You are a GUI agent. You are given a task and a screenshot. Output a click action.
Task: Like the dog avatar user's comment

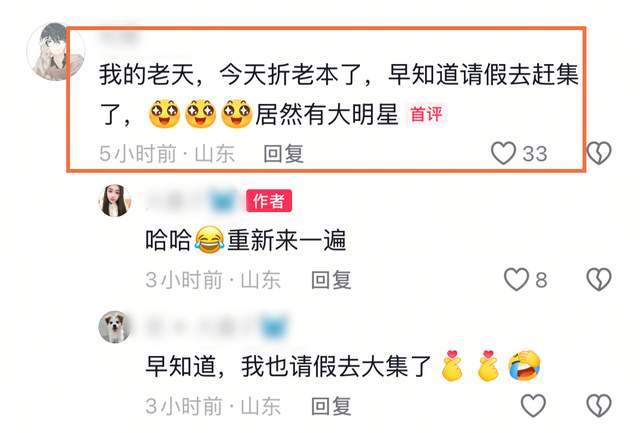coord(533,406)
